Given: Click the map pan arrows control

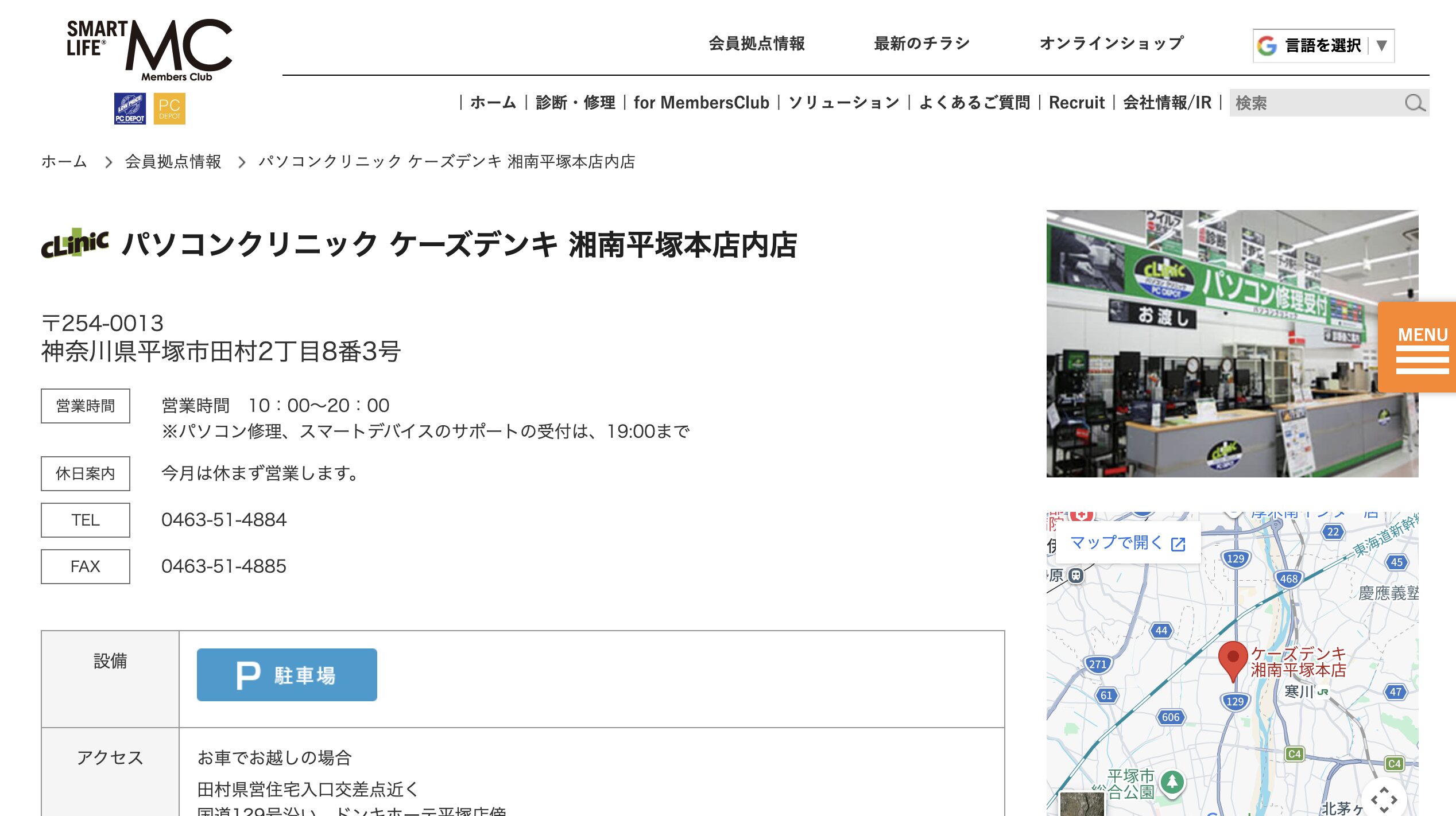Looking at the screenshot, I should pos(1384,799).
